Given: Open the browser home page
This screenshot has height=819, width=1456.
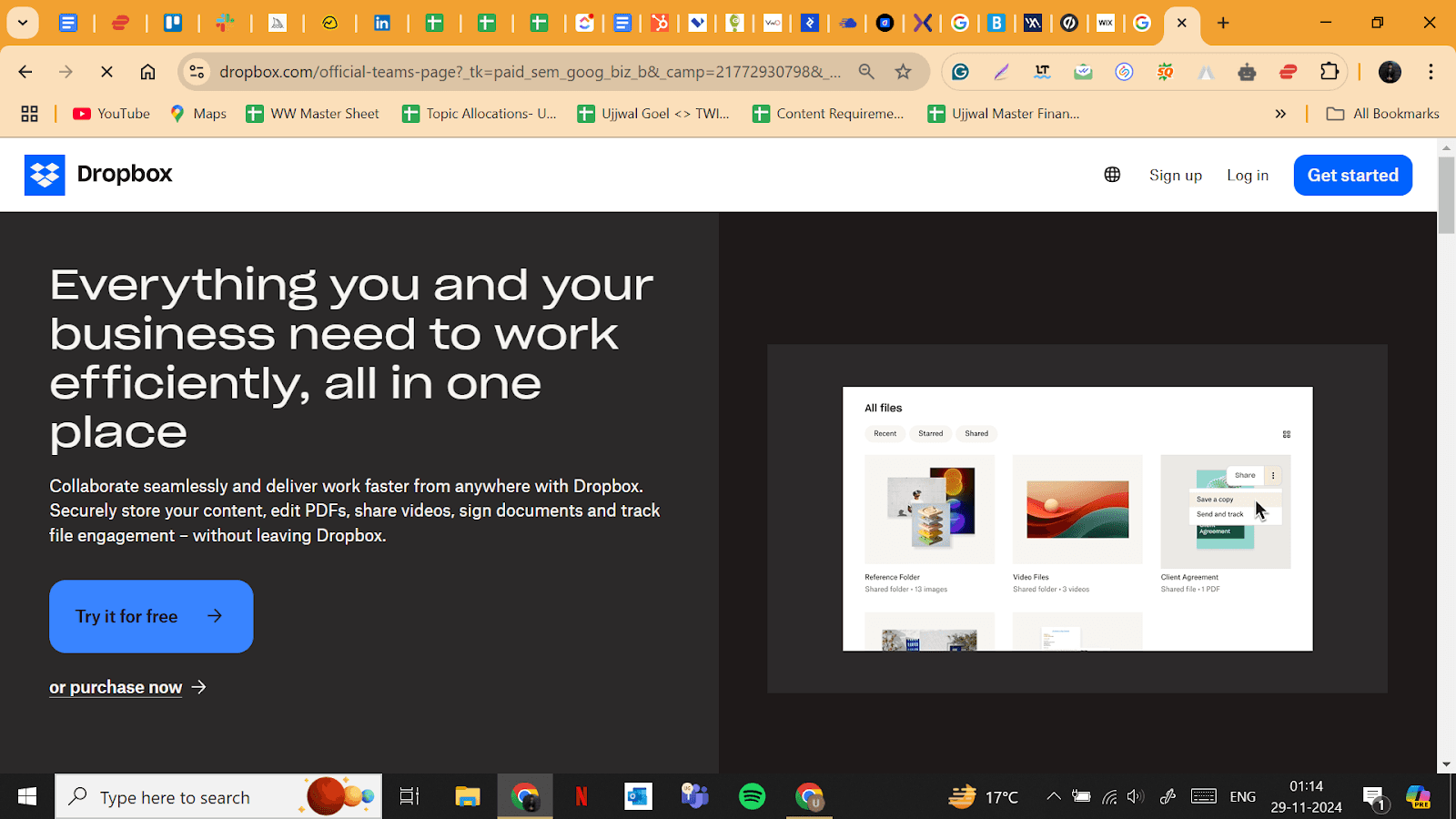Looking at the screenshot, I should (x=147, y=72).
